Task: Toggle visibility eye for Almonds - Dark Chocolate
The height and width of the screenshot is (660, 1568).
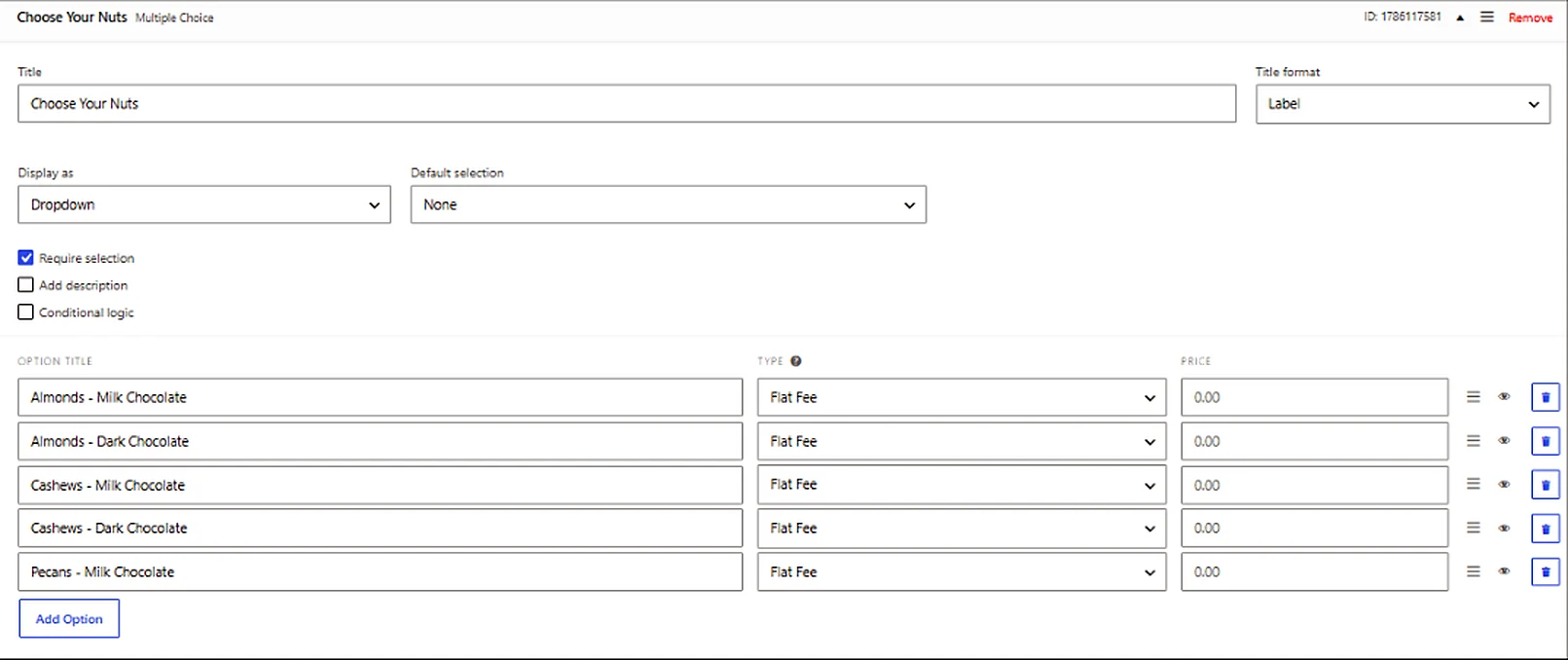Action: coord(1504,441)
